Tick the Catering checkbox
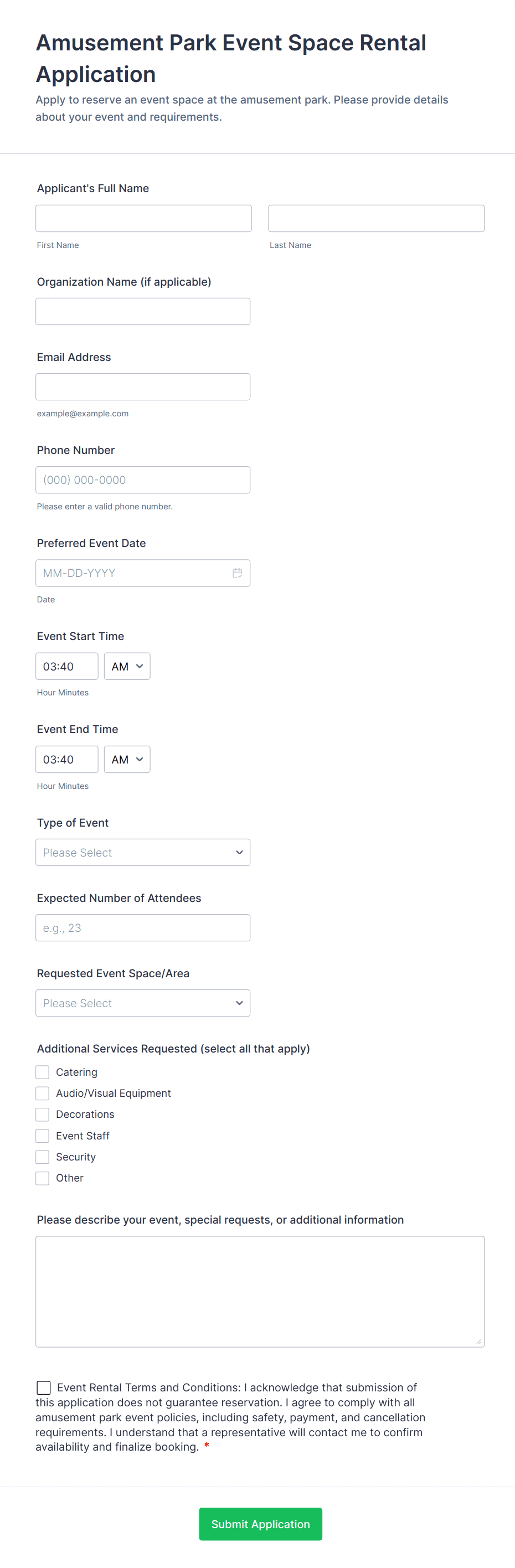Screen dimensions: 515x1568 [x=43, y=1072]
